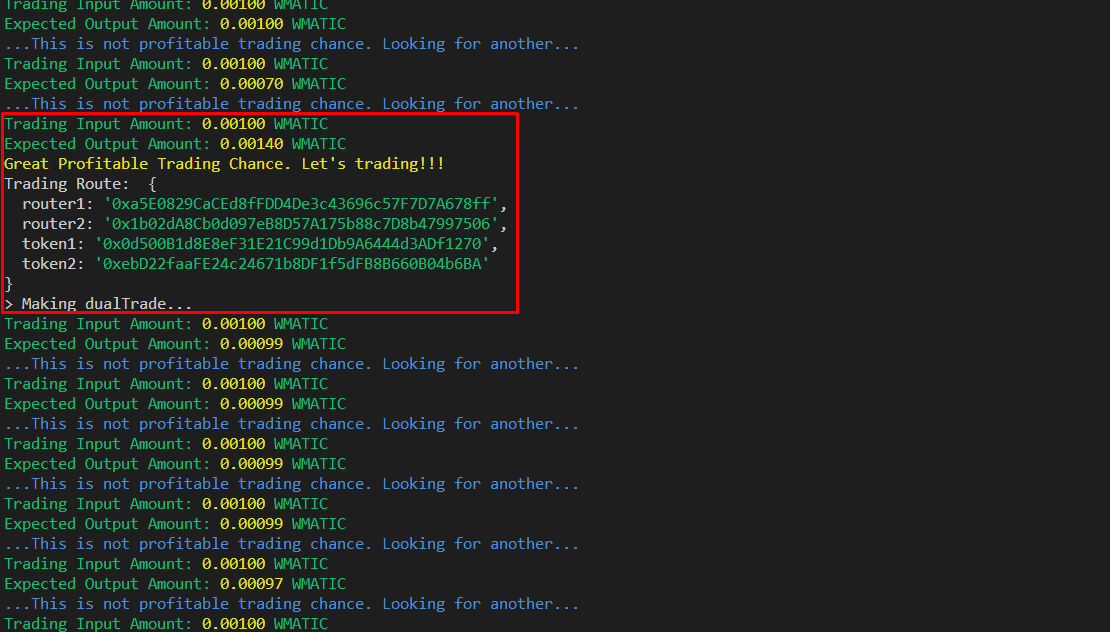Screen dimensions: 1110x632
Task: Click 'Great Profitable Trading Chance. Let's trading!!!' message
Action: [224, 163]
